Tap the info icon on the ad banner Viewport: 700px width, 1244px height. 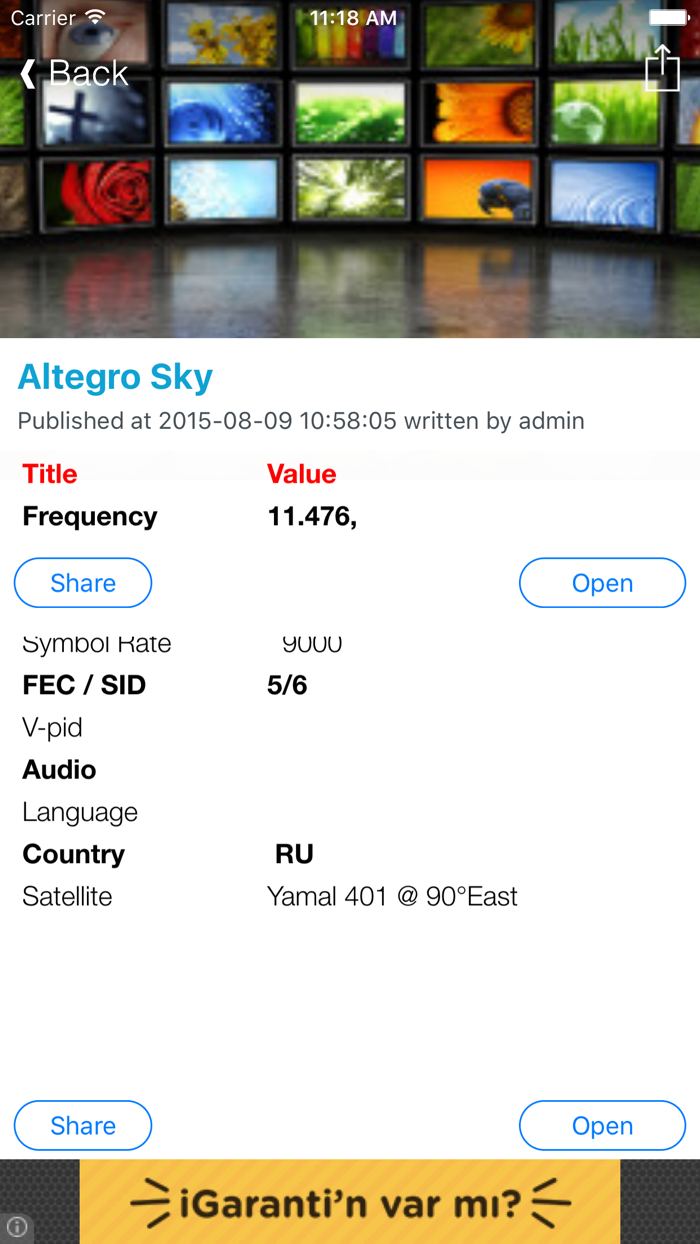pos(16,1228)
